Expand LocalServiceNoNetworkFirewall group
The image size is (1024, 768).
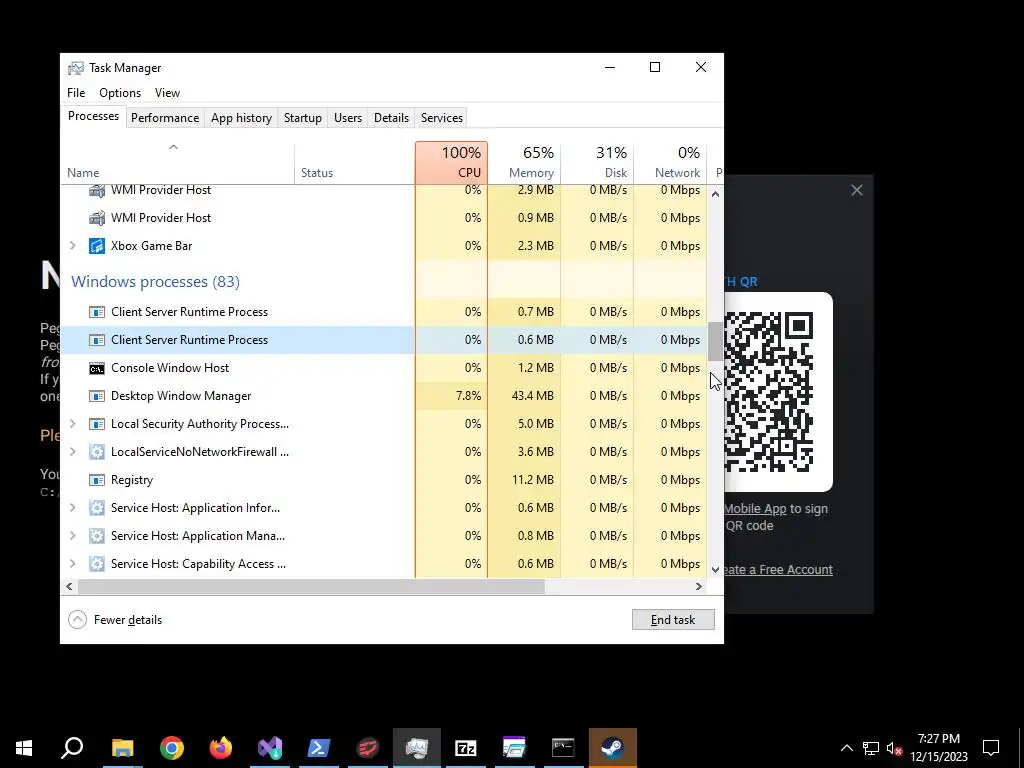coord(72,452)
